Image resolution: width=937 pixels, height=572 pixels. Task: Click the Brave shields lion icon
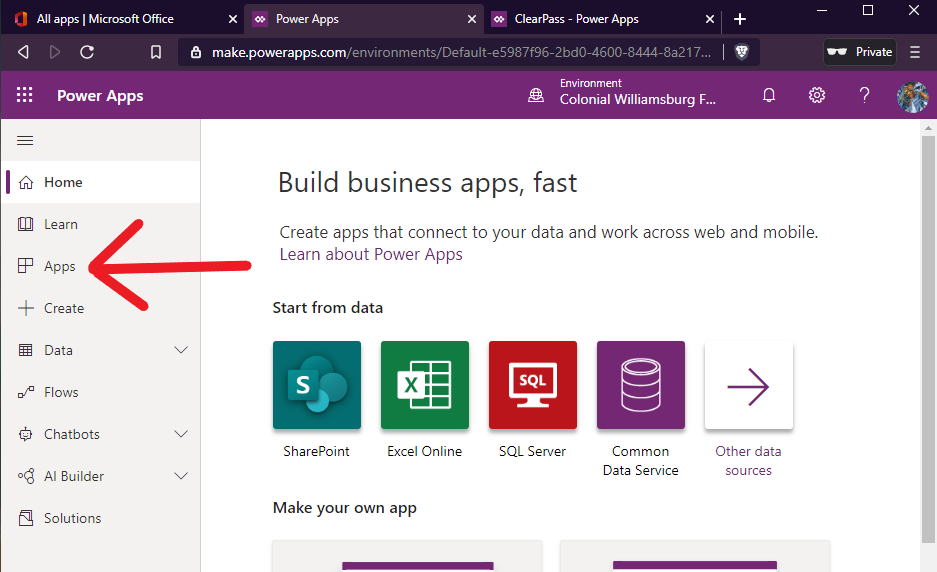click(742, 52)
